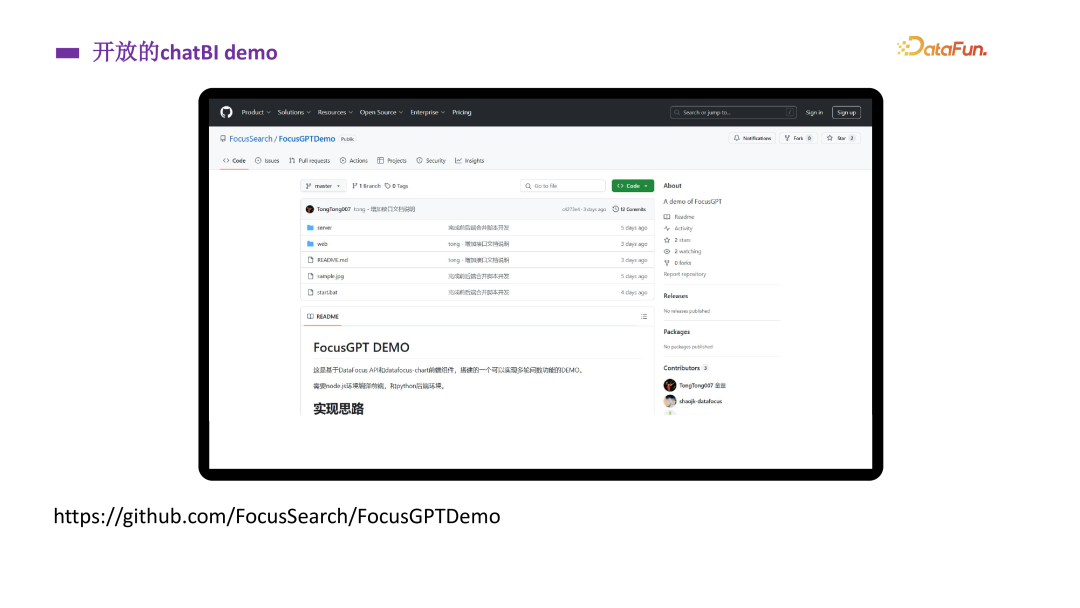Switch to the Actions tab

tap(353, 160)
